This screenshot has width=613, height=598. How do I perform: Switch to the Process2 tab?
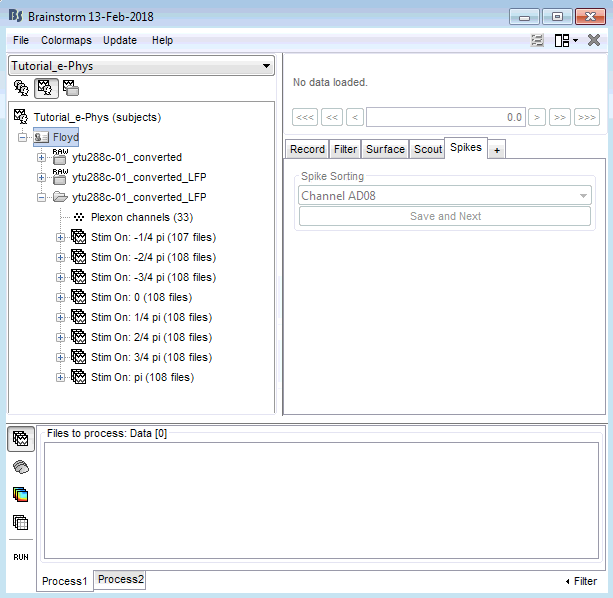coord(121,580)
